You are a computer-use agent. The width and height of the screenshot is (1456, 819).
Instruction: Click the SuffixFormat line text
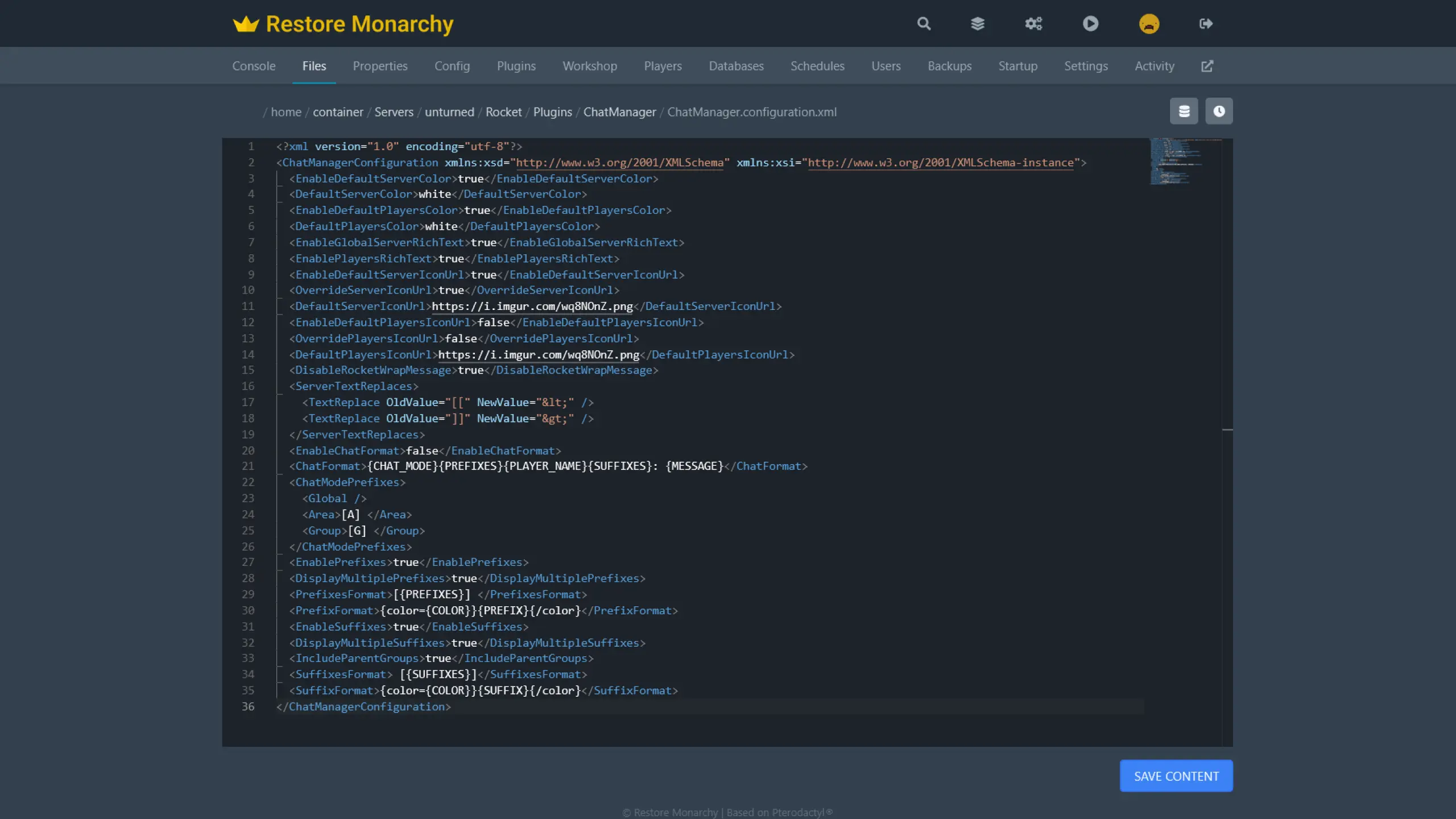click(x=483, y=690)
